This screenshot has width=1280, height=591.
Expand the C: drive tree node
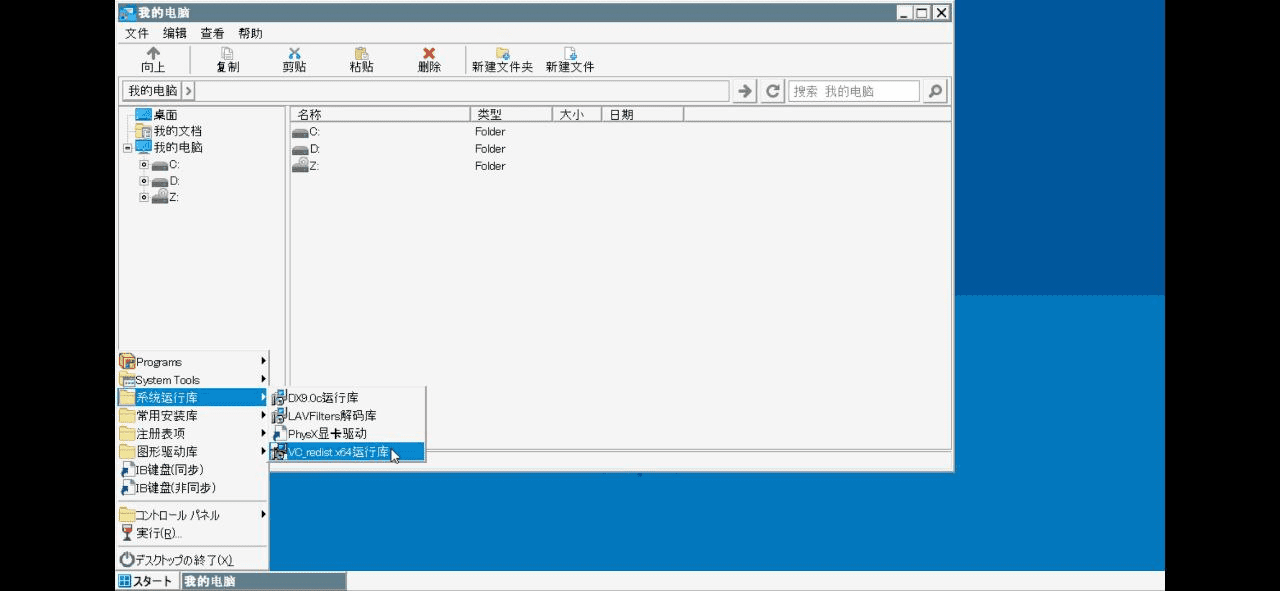[x=144, y=165]
